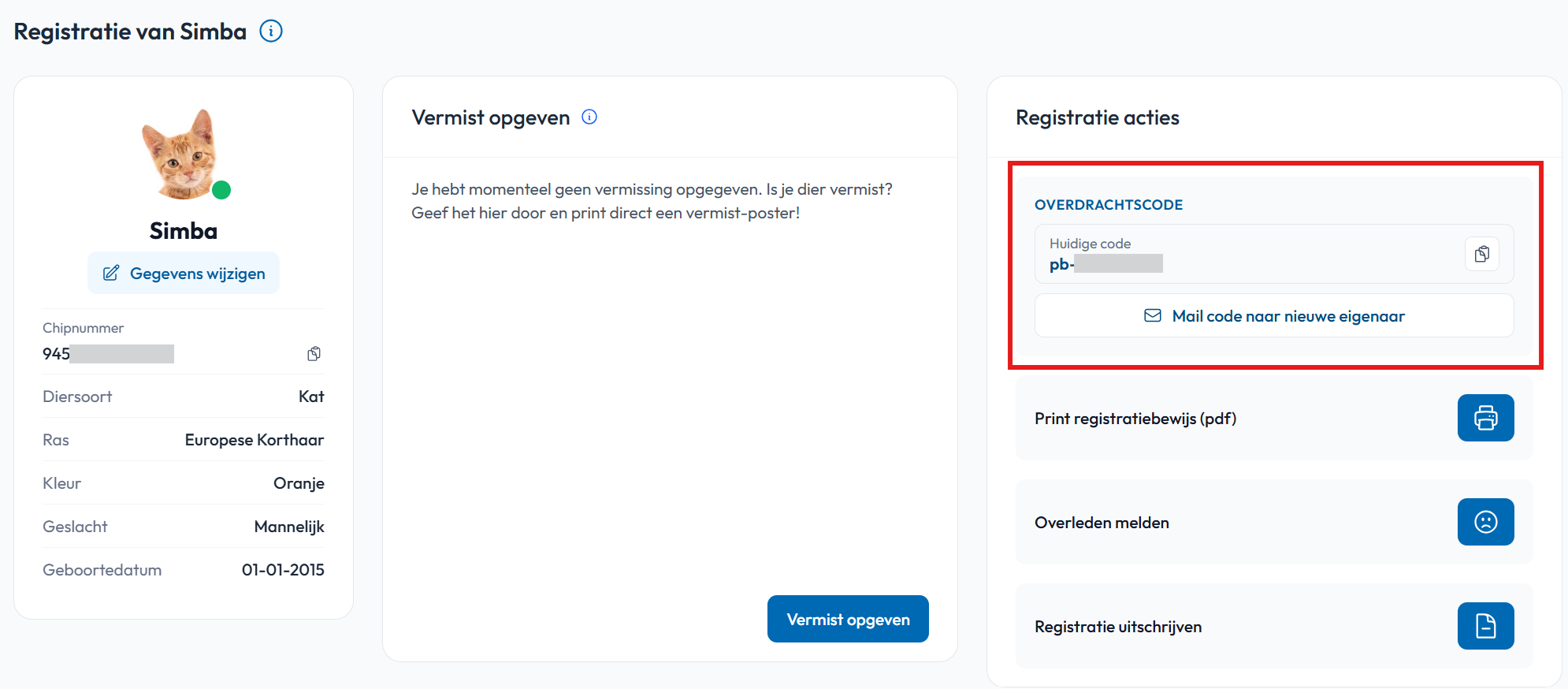Viewport: 1568px width, 689px height.
Task: Open Gegevens wijzigen to edit Simba
Action: tap(184, 273)
